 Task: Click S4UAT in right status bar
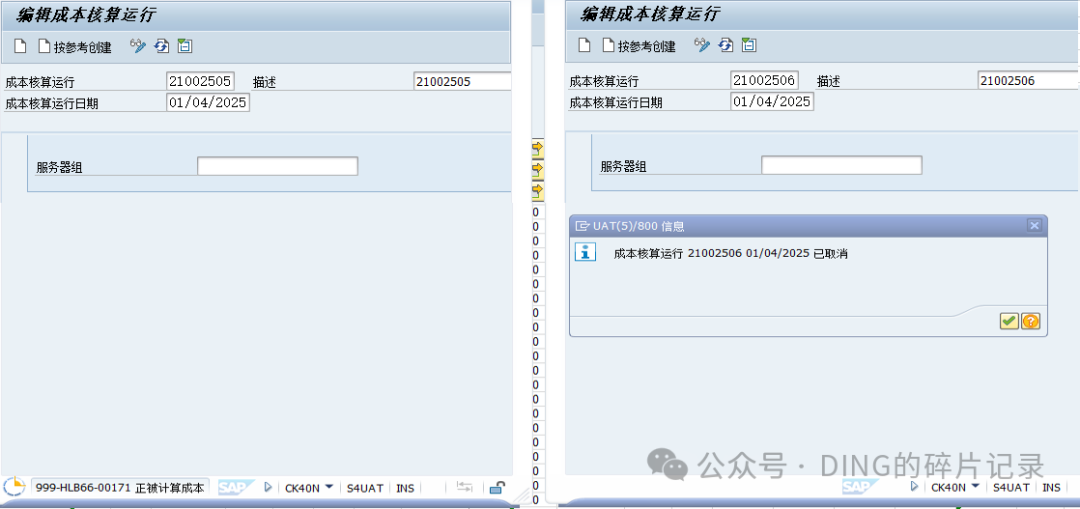[1010, 487]
